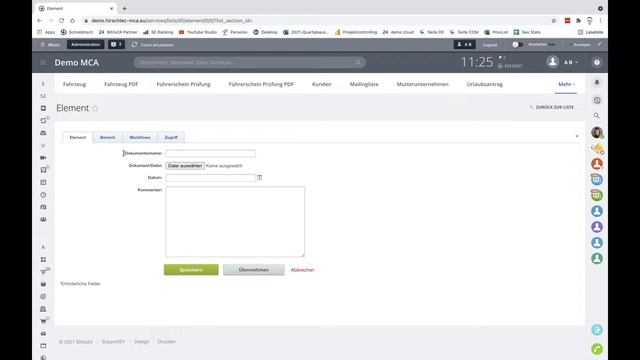Open the Fahrzeug menu item
This screenshot has width=640, height=360.
tap(74, 84)
